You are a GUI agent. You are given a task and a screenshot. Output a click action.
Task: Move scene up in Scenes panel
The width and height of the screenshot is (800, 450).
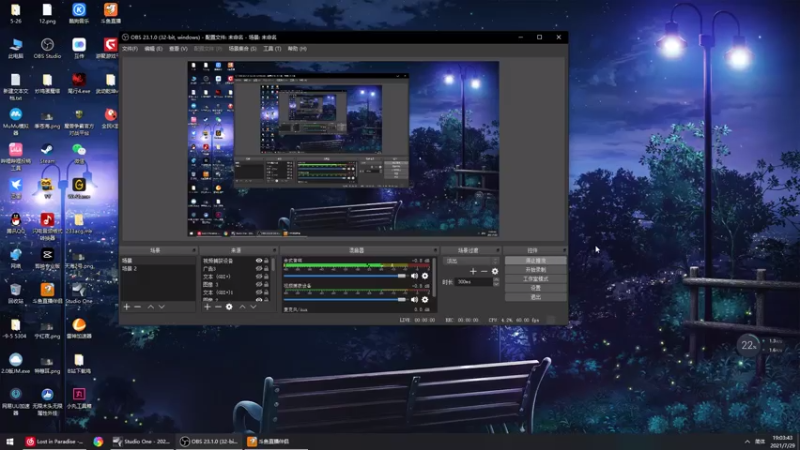tap(151, 307)
